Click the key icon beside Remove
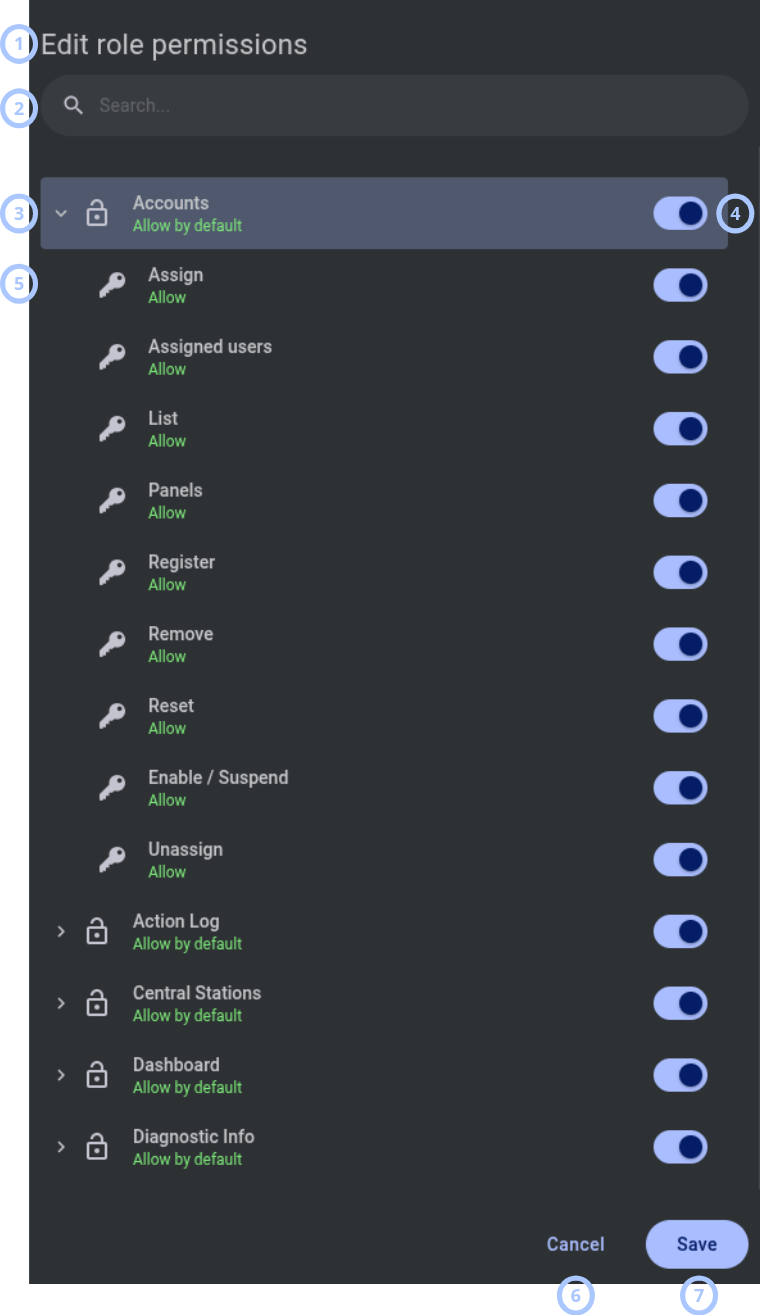 point(112,645)
